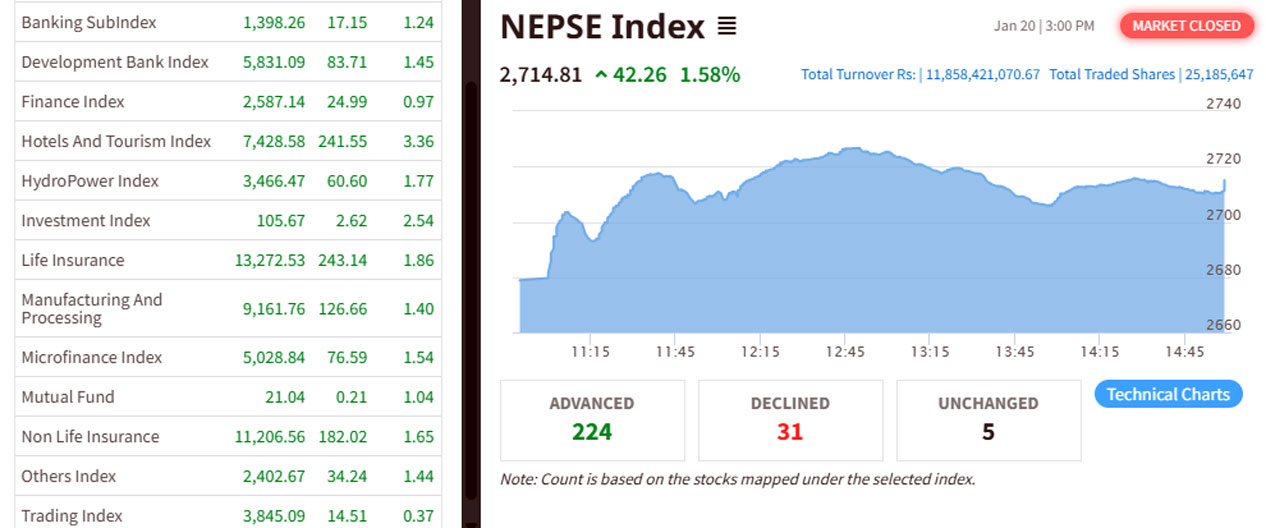Click the Declined 31 stocks box
The height and width of the screenshot is (528, 1266).
point(790,420)
